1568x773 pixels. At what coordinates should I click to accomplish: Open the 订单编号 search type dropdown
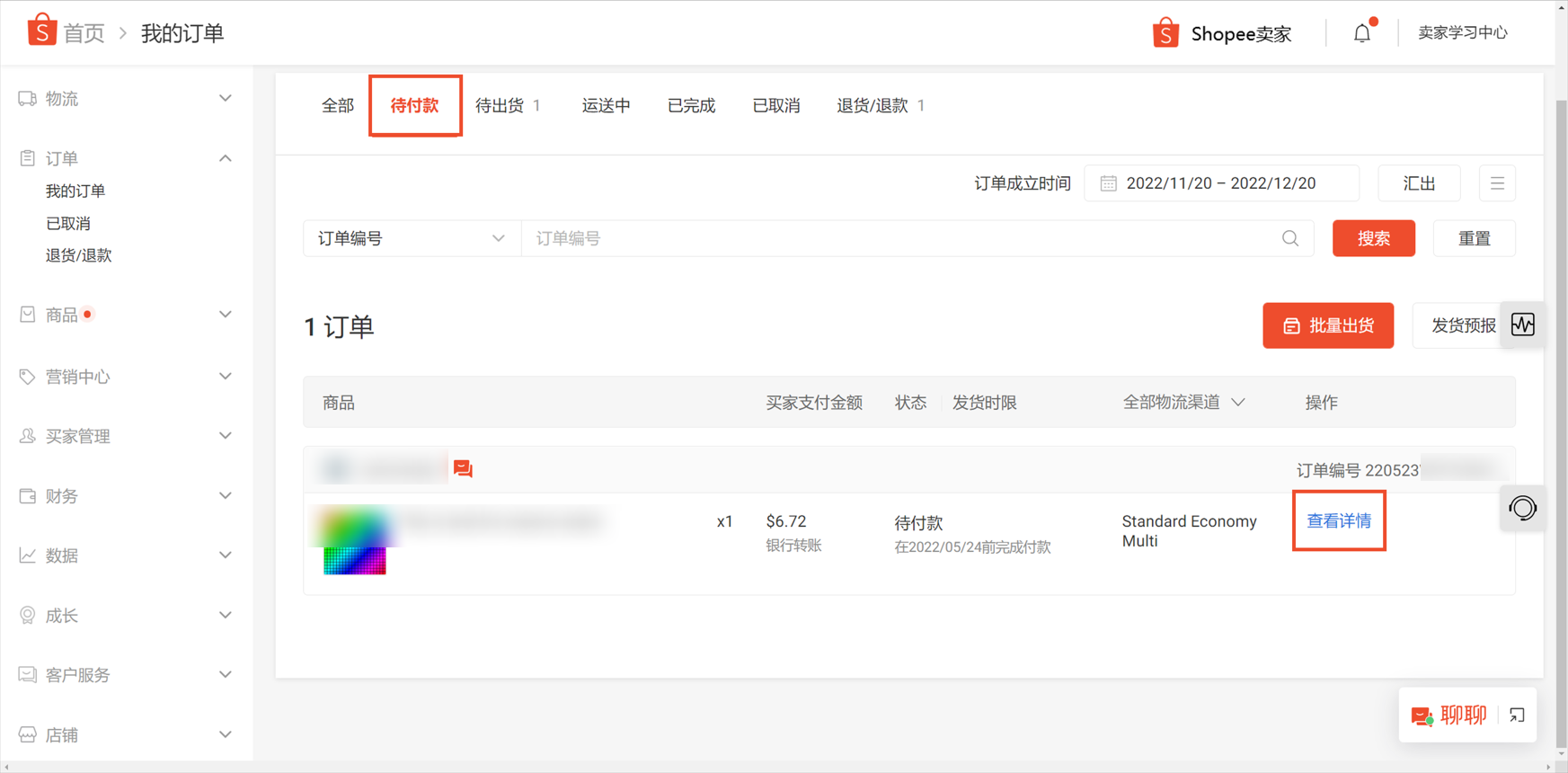412,238
